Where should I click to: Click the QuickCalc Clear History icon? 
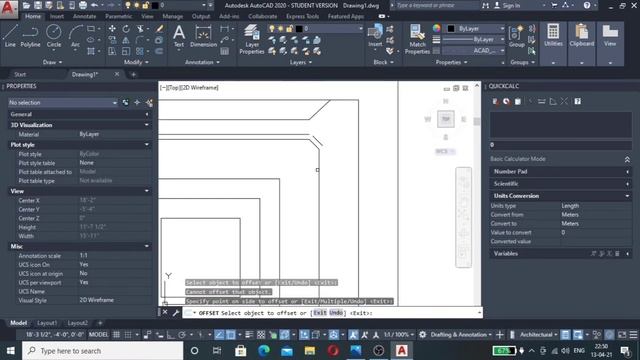click(506, 101)
